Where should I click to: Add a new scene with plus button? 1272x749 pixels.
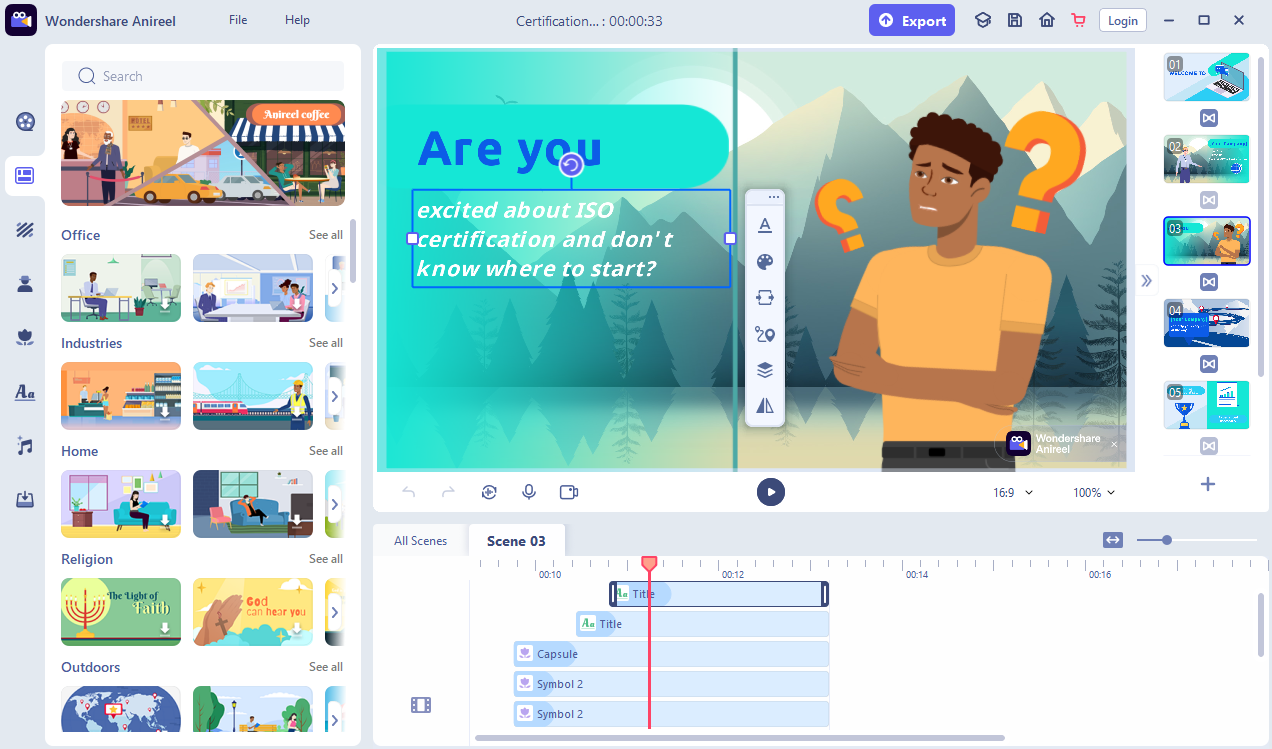pyautogui.click(x=1208, y=484)
